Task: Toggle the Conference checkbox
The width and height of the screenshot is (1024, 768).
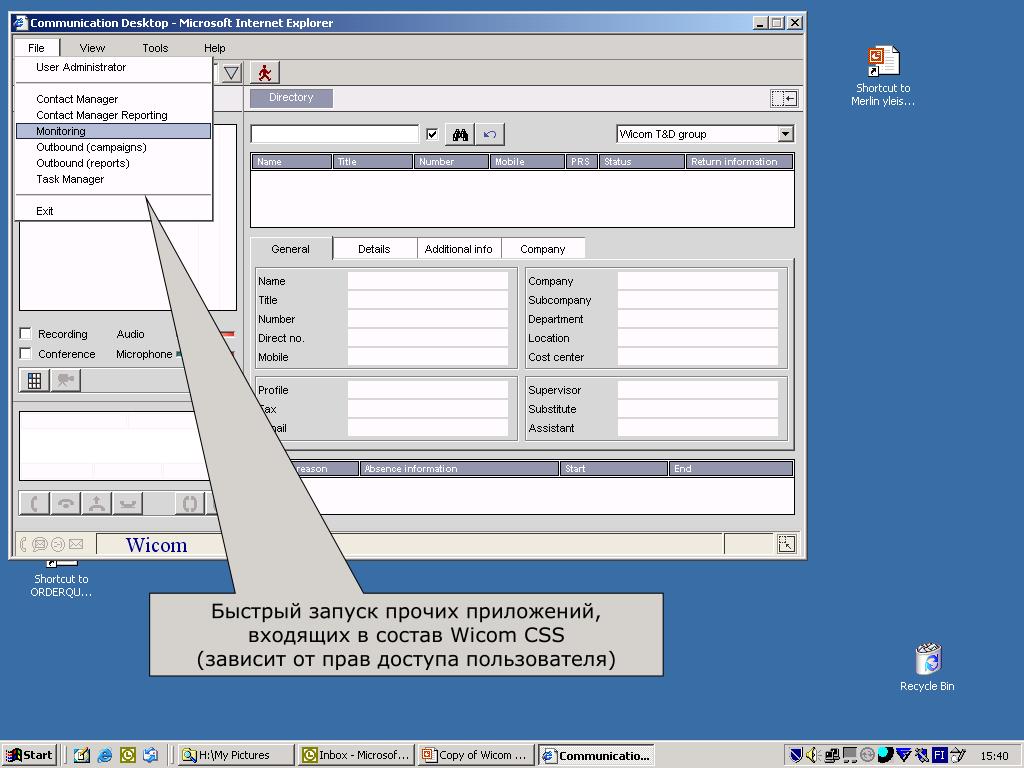Action: (25, 353)
